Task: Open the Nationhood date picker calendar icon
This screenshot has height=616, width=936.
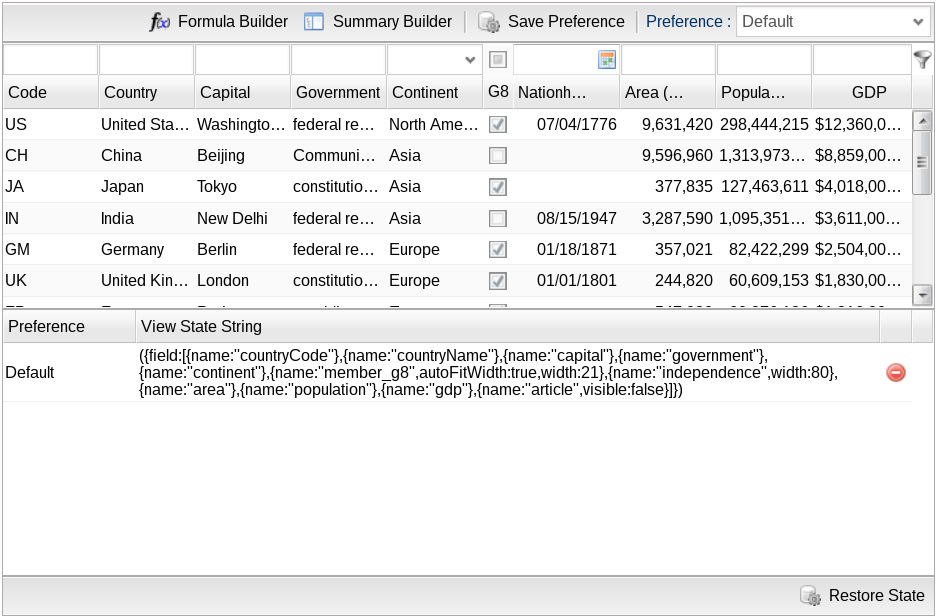Action: click(x=606, y=60)
